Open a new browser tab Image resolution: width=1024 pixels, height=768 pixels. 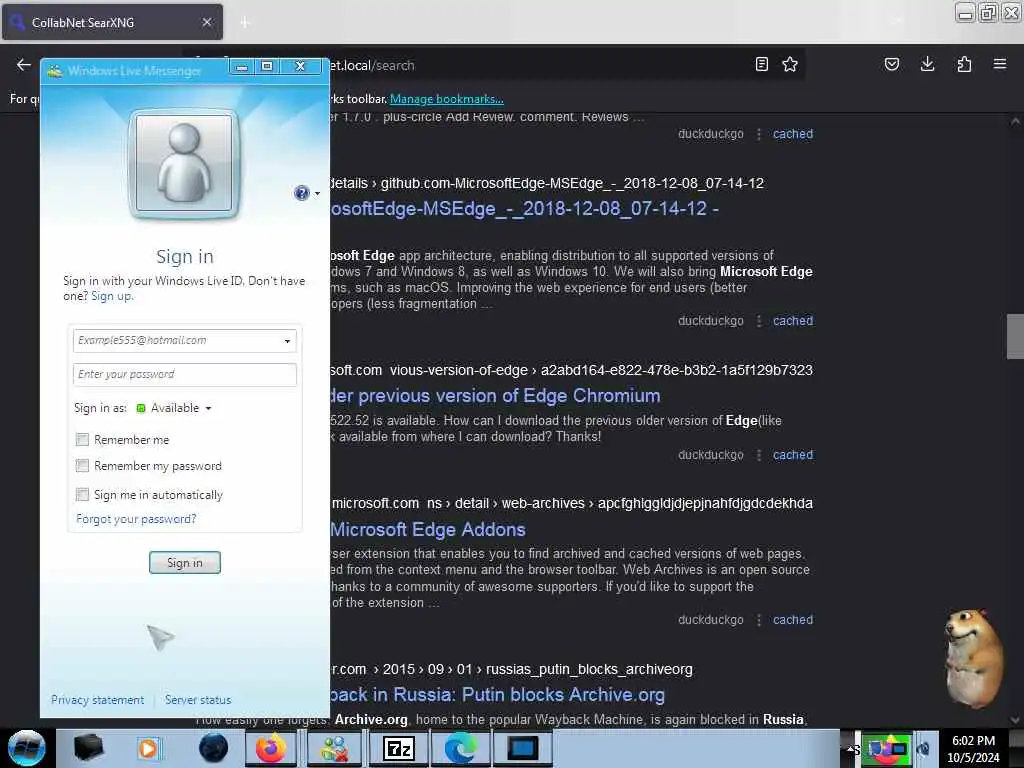point(244,23)
